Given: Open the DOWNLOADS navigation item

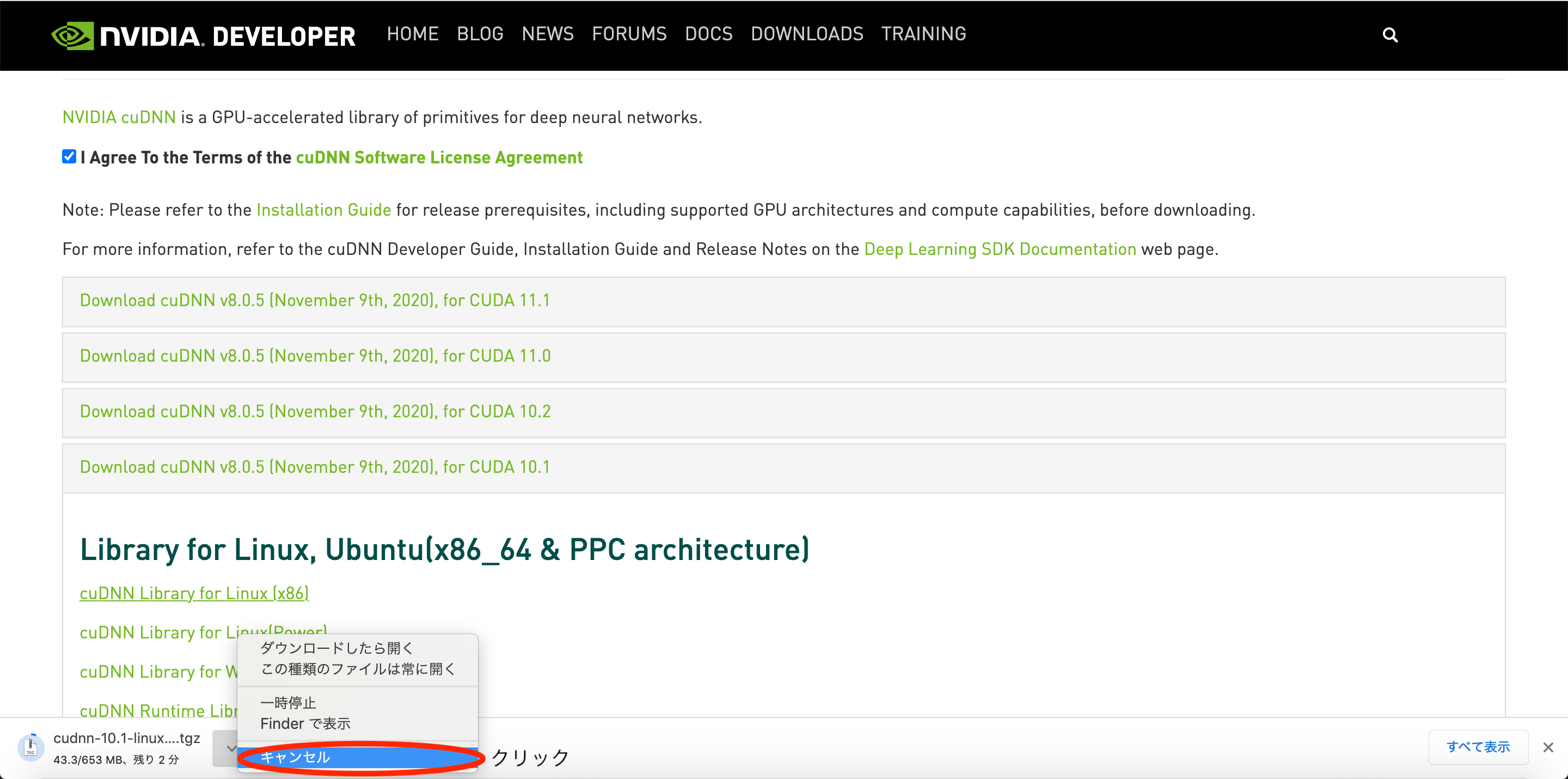Looking at the screenshot, I should tap(807, 33).
